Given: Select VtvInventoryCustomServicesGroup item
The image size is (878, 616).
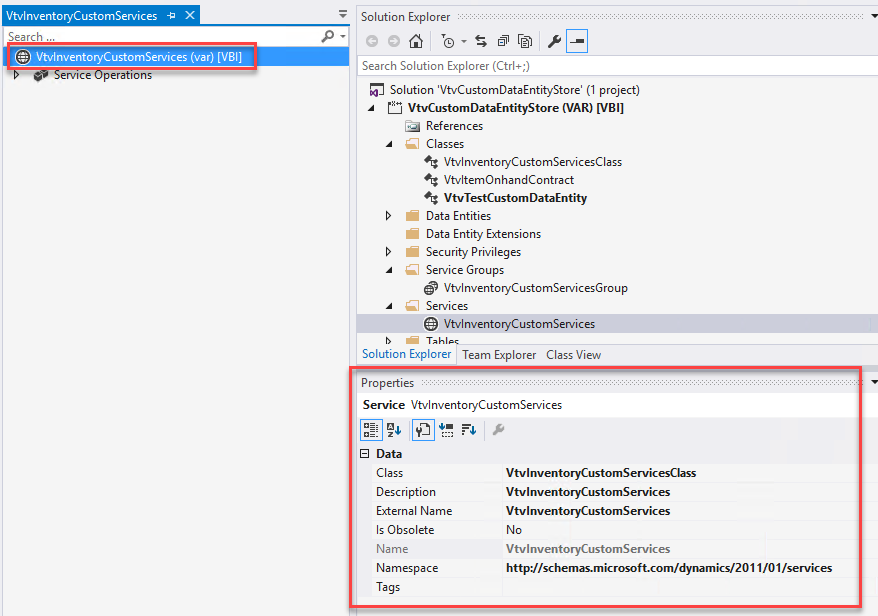Looking at the screenshot, I should pyautogui.click(x=535, y=288).
